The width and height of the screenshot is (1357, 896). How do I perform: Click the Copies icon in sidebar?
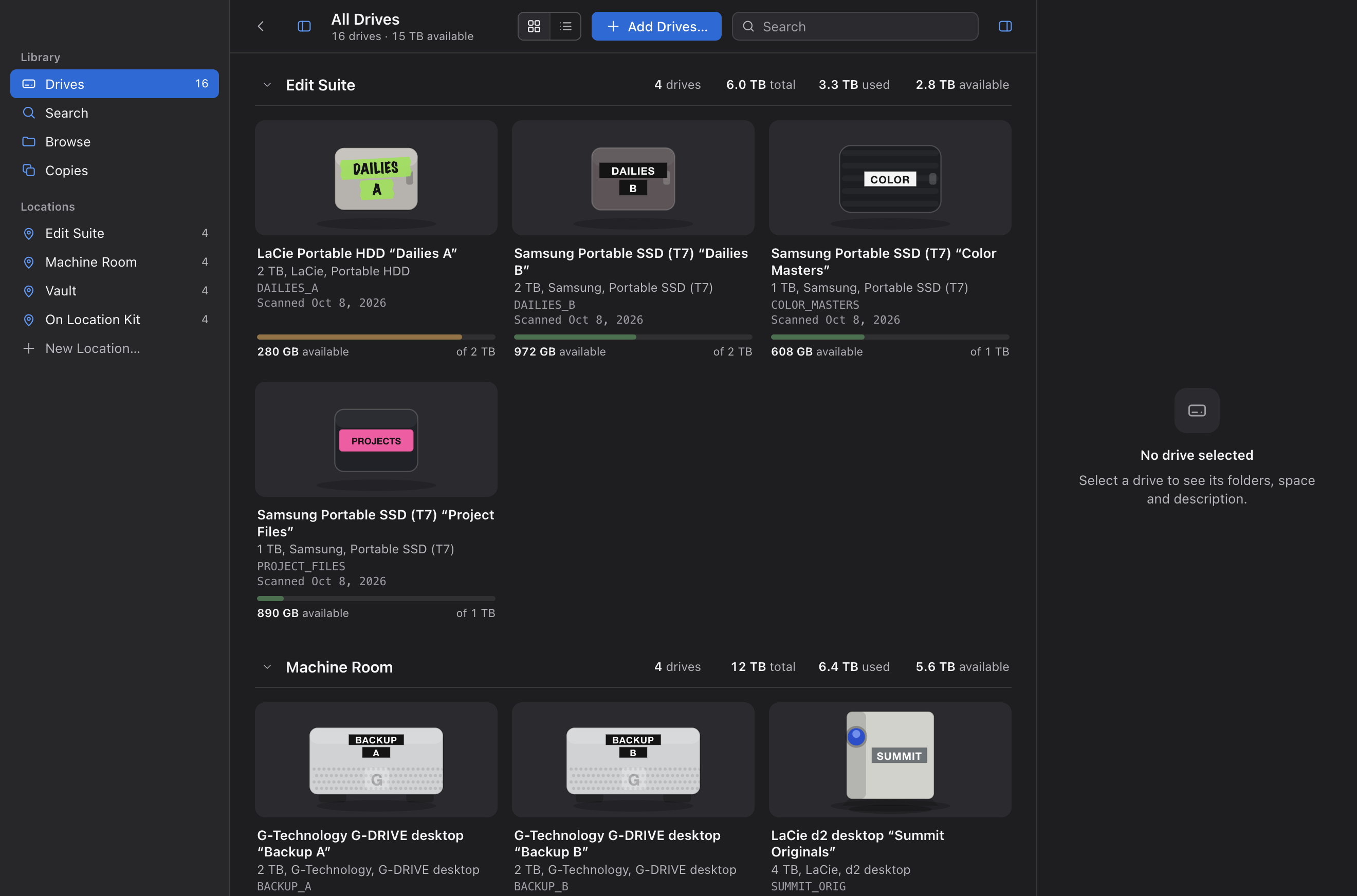point(29,170)
